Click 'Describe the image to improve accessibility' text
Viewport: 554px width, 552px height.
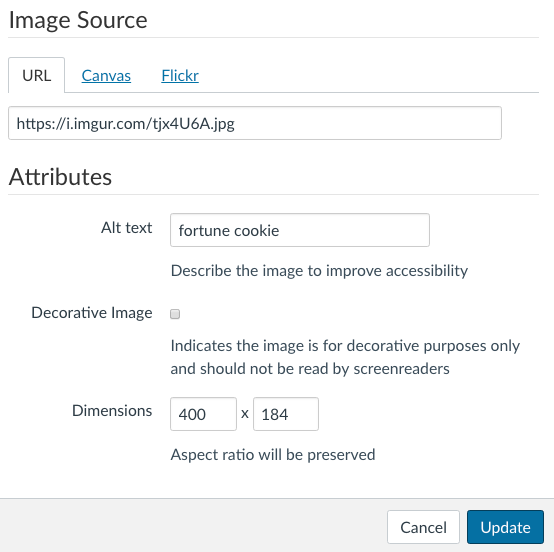pos(319,271)
